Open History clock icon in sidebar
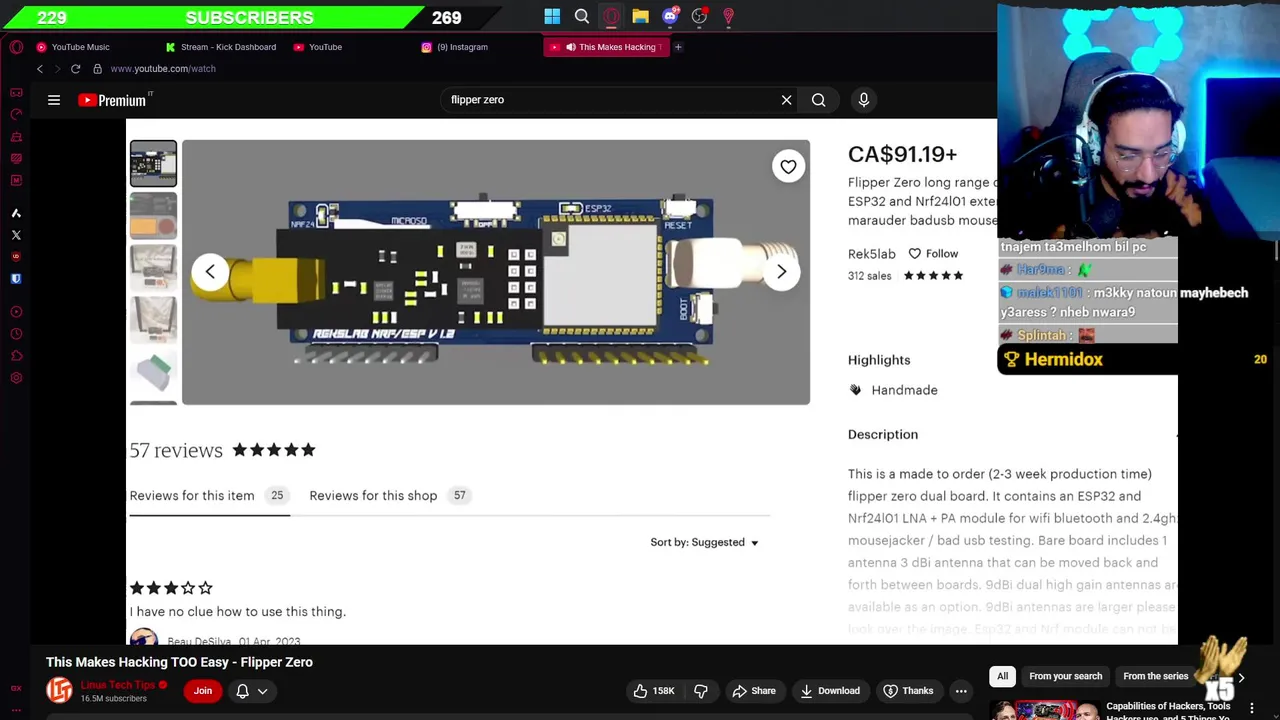Image resolution: width=1280 pixels, height=720 pixels. tap(16, 334)
